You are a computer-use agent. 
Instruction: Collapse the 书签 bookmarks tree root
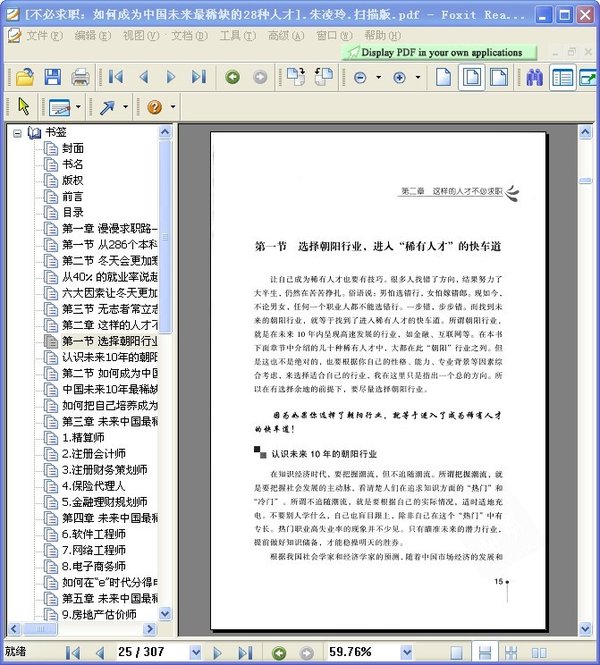(x=17, y=134)
